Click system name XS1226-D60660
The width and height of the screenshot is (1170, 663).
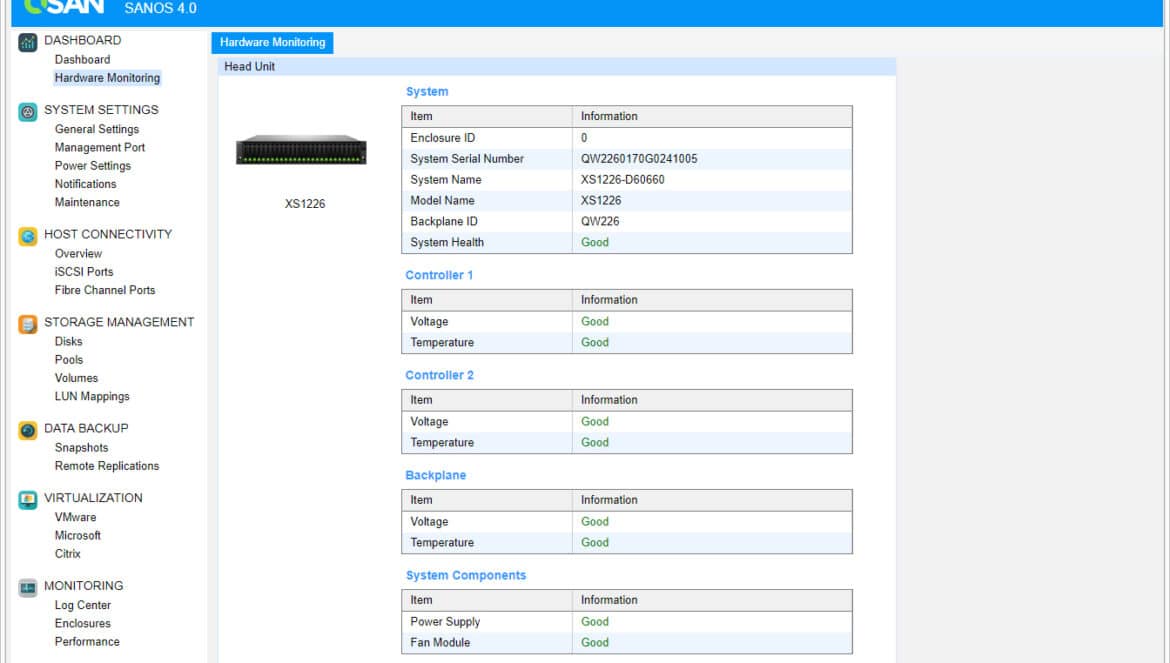tap(622, 180)
